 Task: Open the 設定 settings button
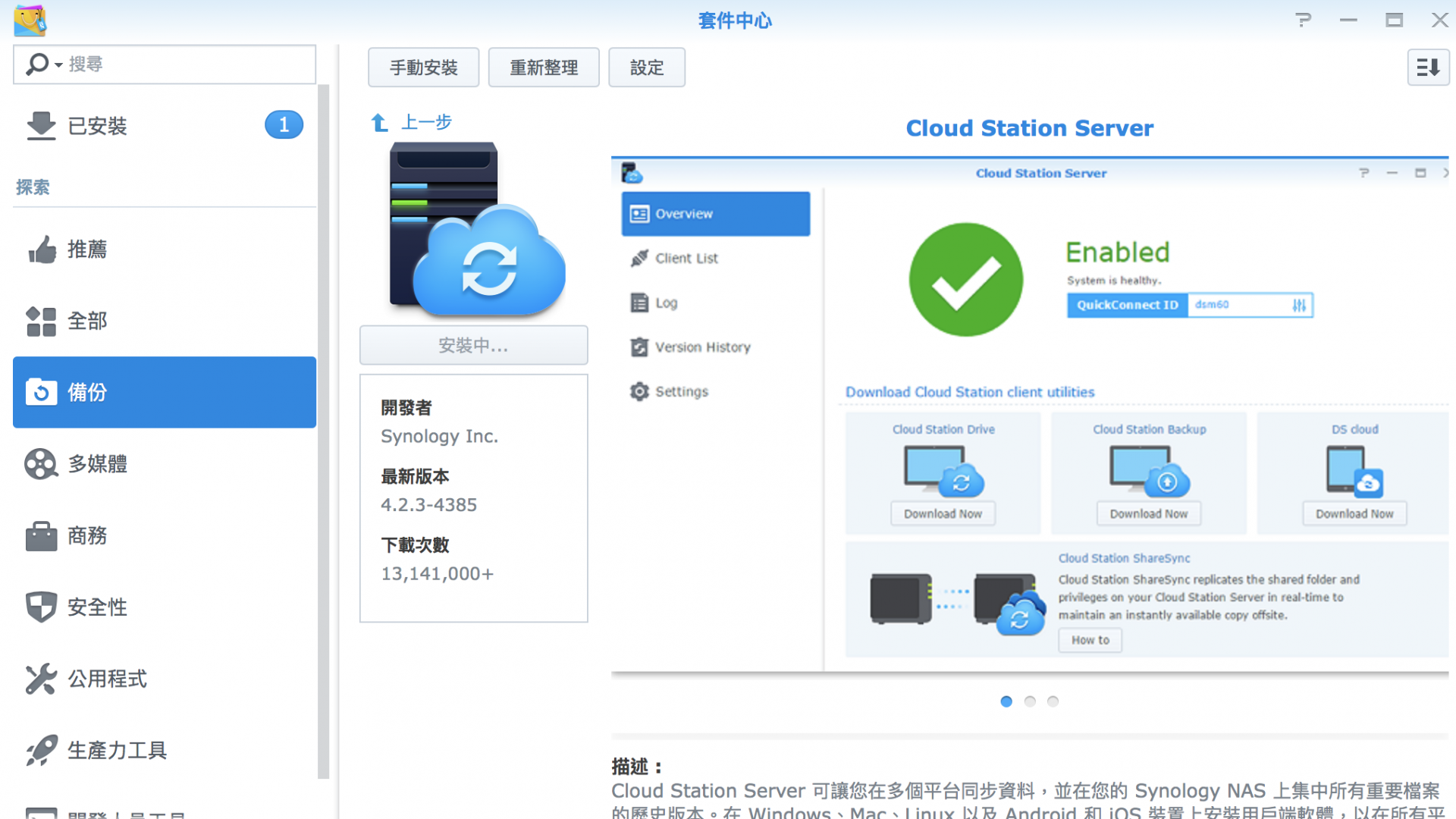tap(646, 67)
